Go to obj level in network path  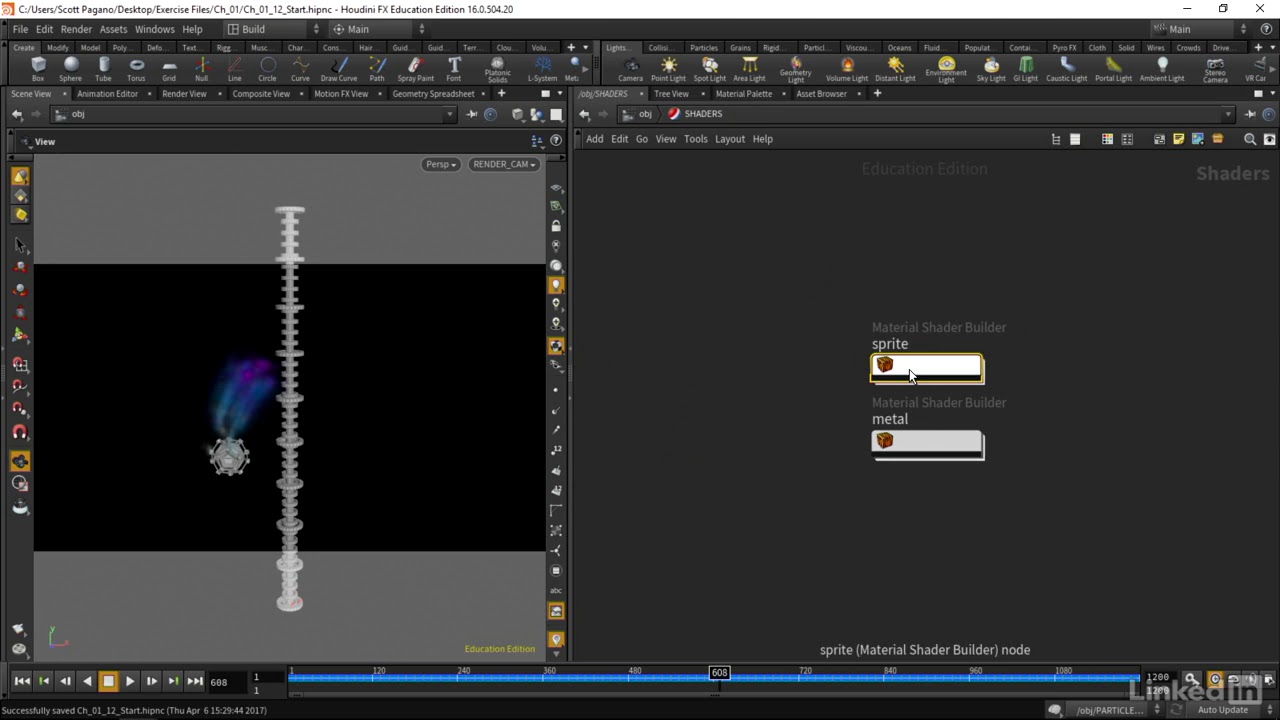pyautogui.click(x=637, y=114)
